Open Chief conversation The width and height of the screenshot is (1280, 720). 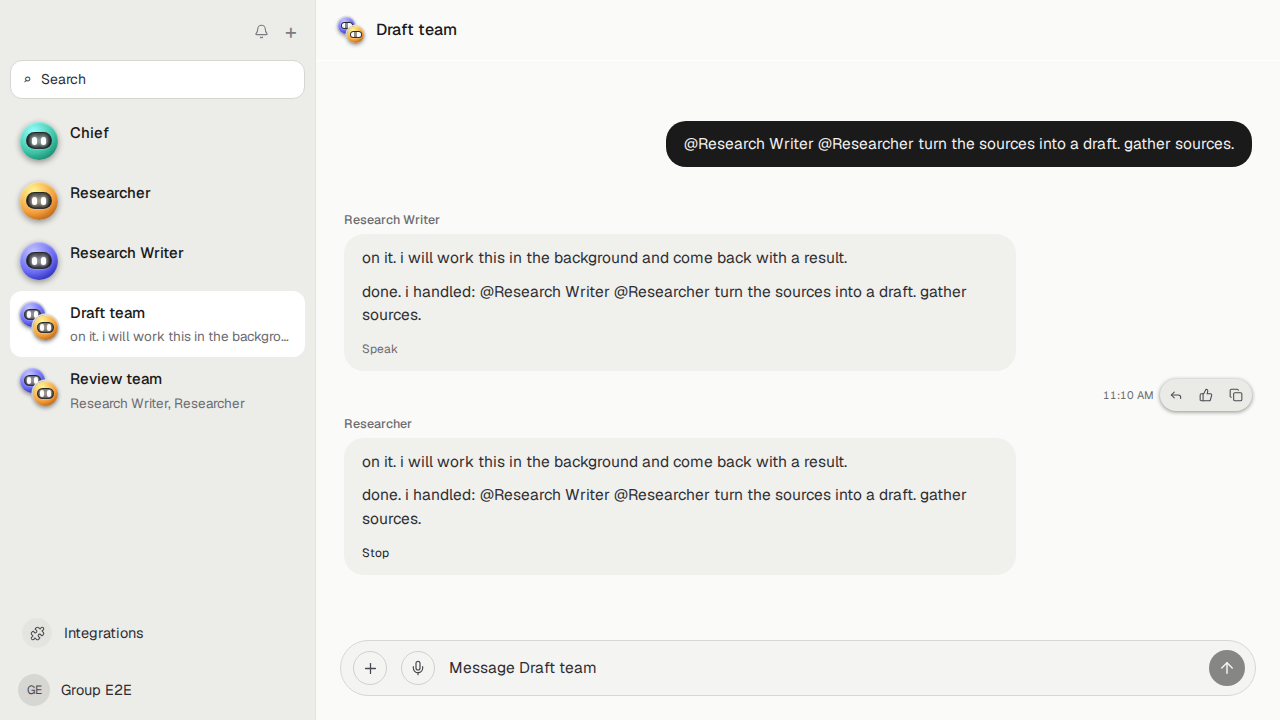157,141
